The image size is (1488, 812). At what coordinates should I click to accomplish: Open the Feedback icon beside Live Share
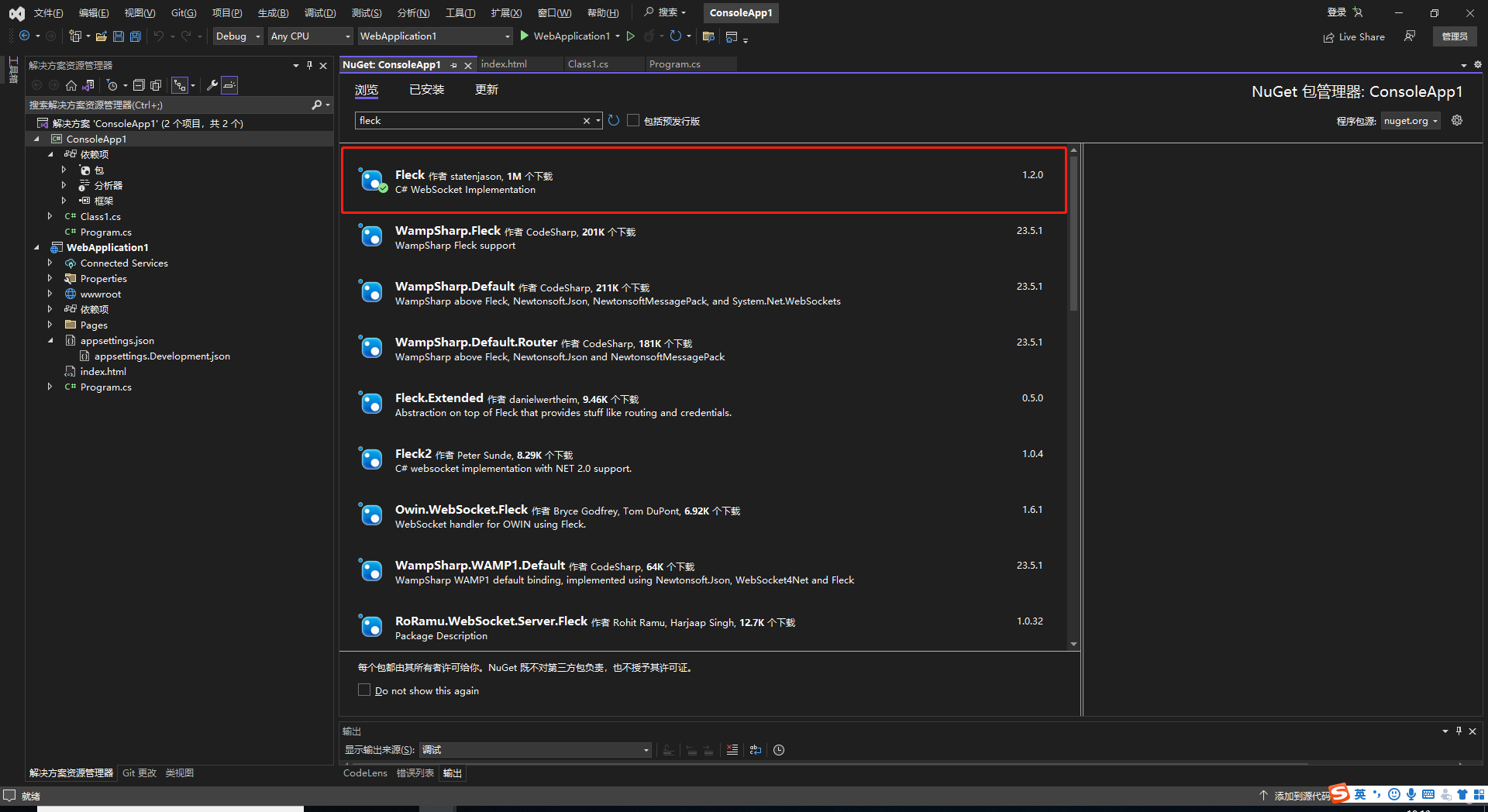(x=1410, y=36)
